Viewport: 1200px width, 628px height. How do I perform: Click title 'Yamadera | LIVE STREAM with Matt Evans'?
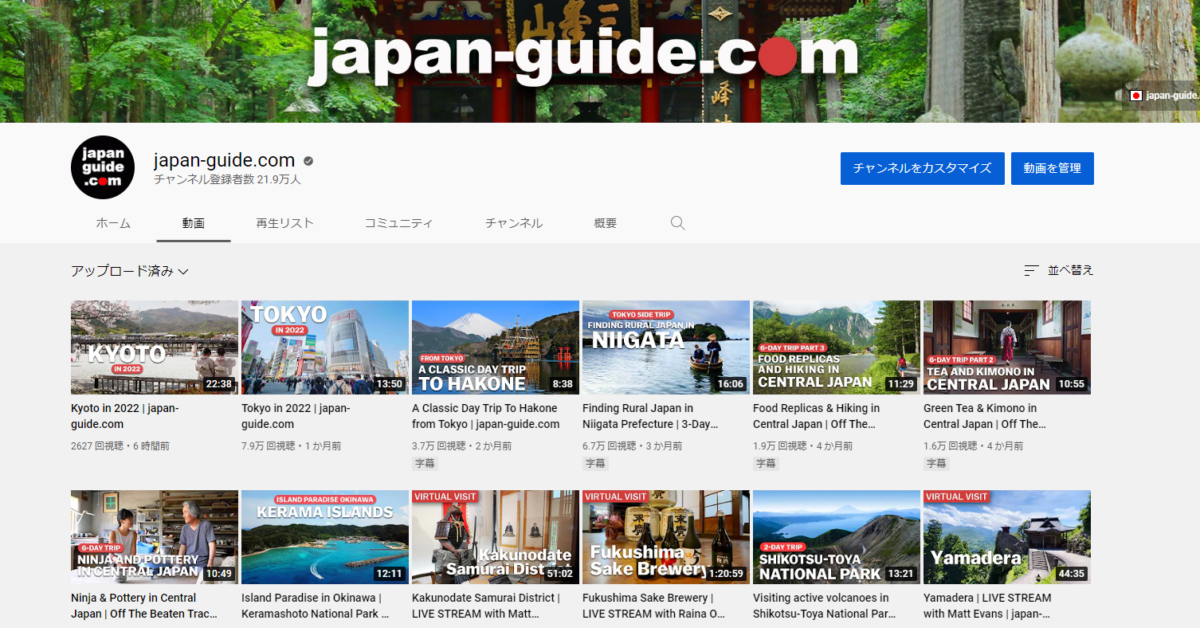(988, 606)
